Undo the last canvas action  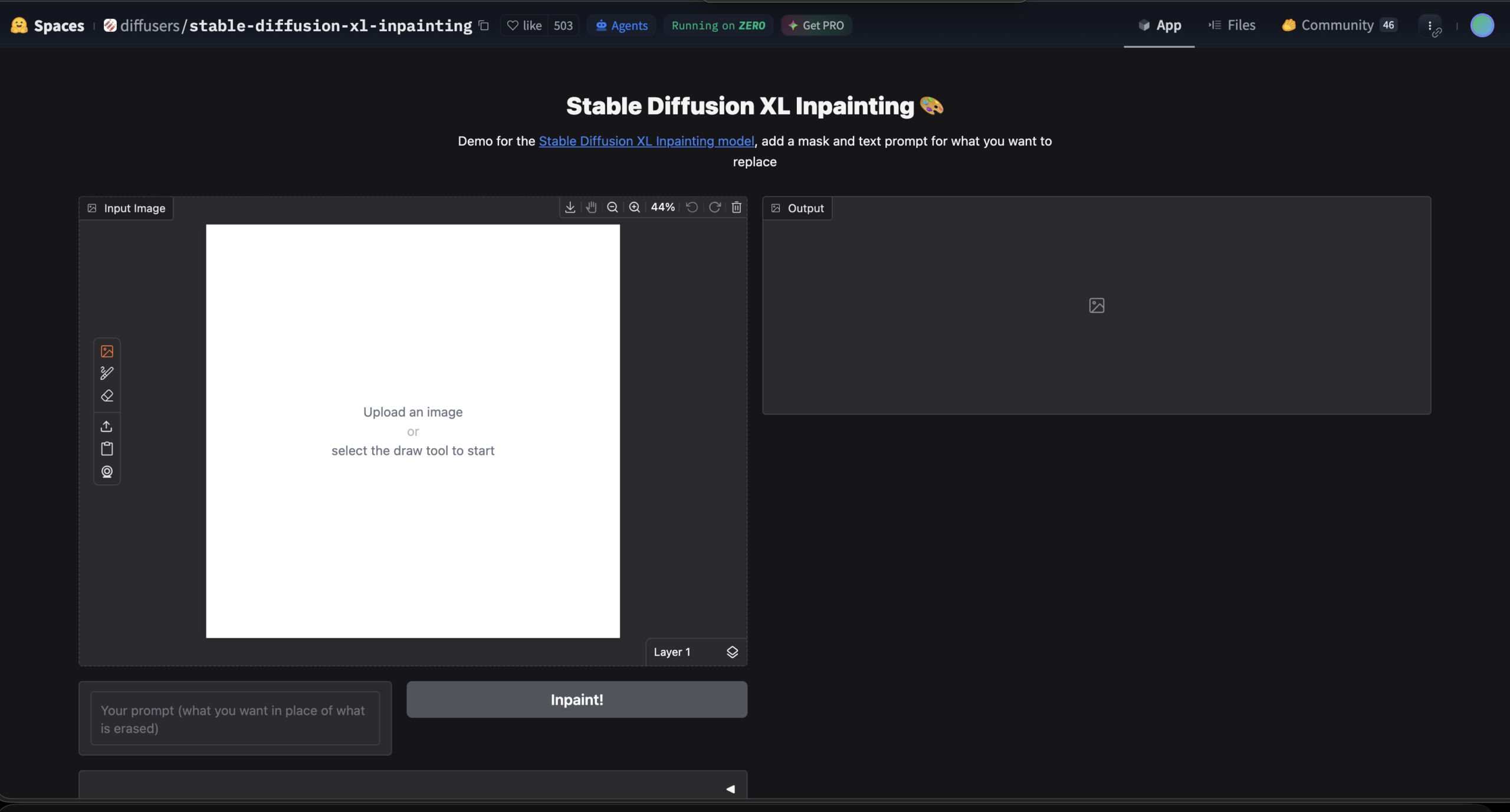[x=692, y=207]
